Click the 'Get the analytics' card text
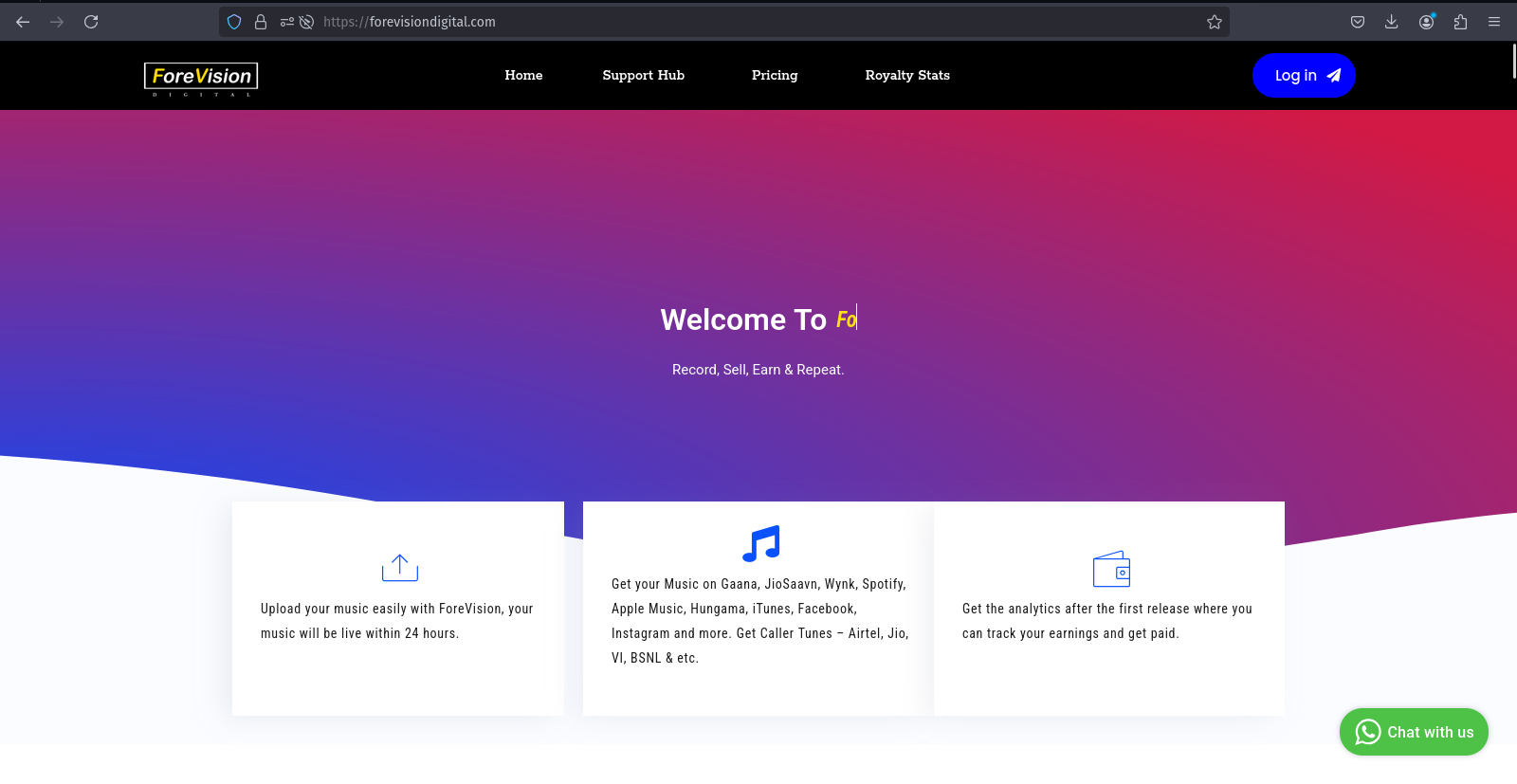Viewport: 1517px width, 784px height. coord(1107,621)
